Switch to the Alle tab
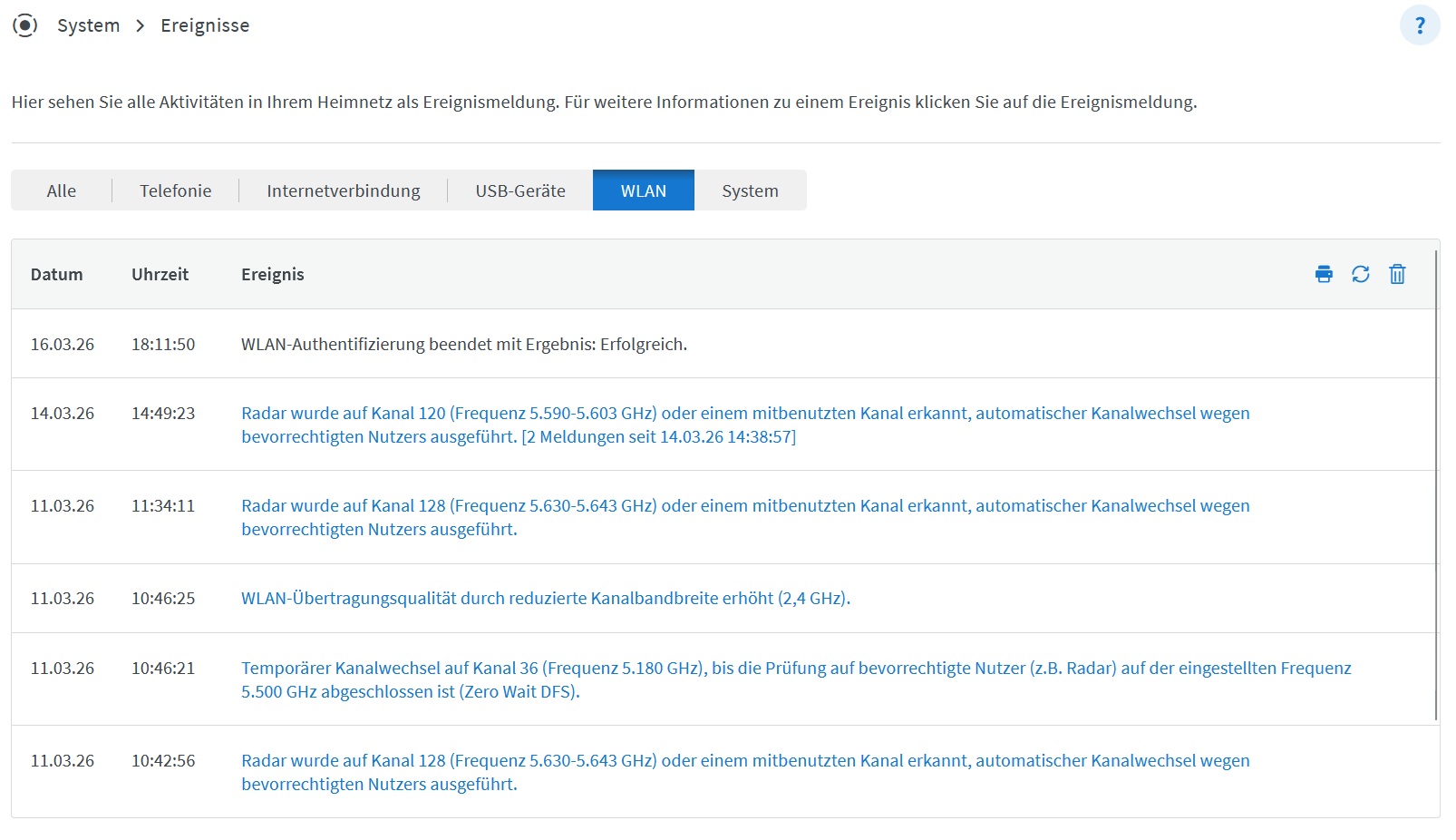Viewport: 1456px width, 840px height. pos(61,190)
